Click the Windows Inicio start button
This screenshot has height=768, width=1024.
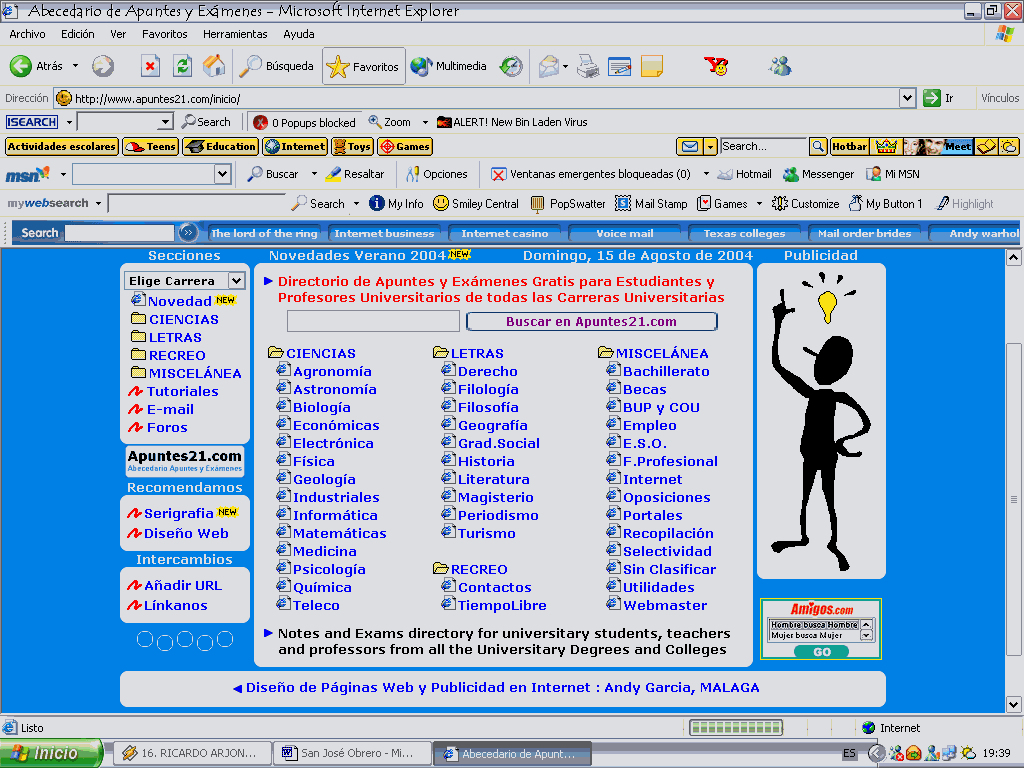pyautogui.click(x=51, y=754)
